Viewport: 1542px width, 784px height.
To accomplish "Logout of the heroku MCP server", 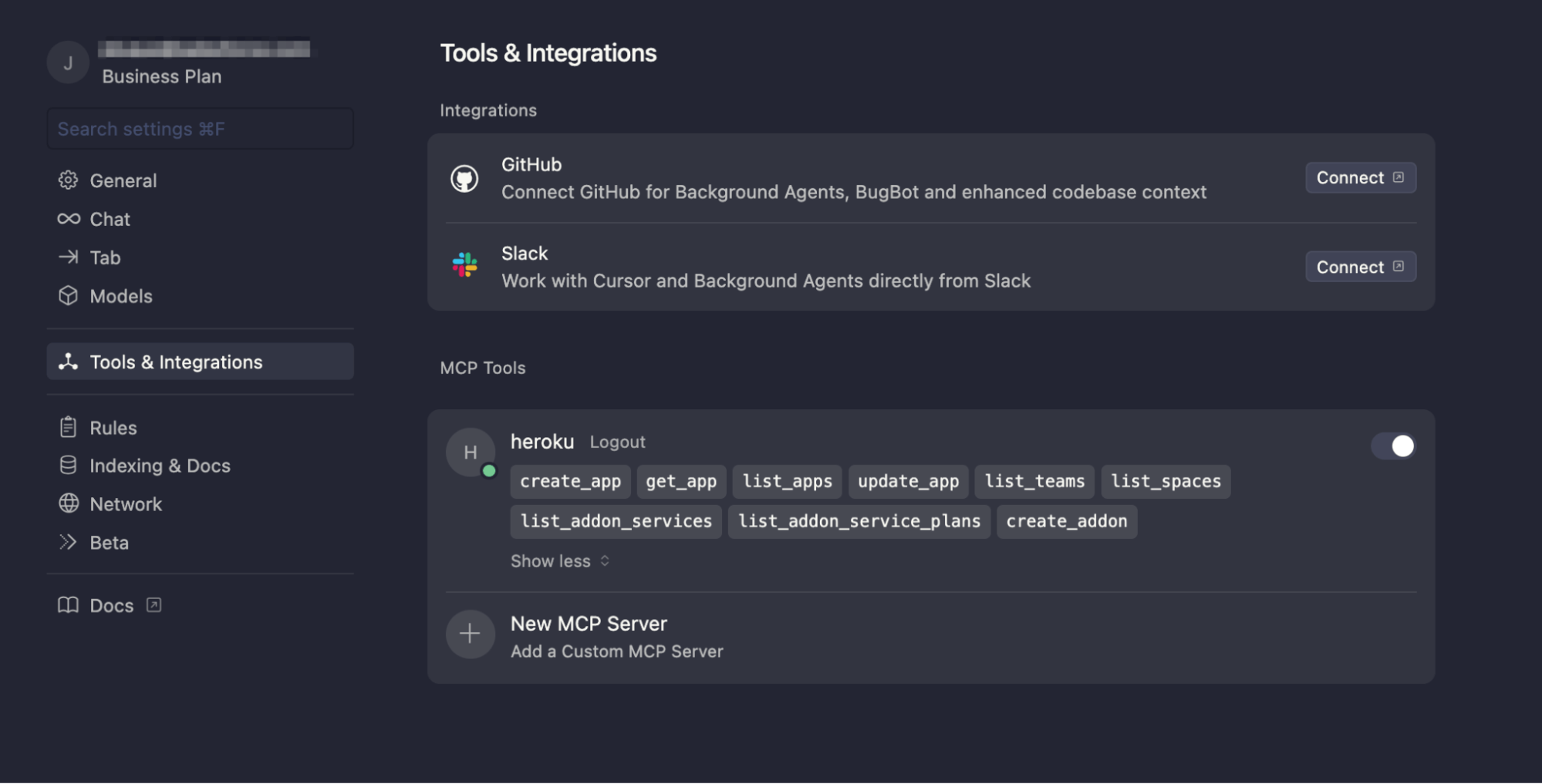I will 617,442.
